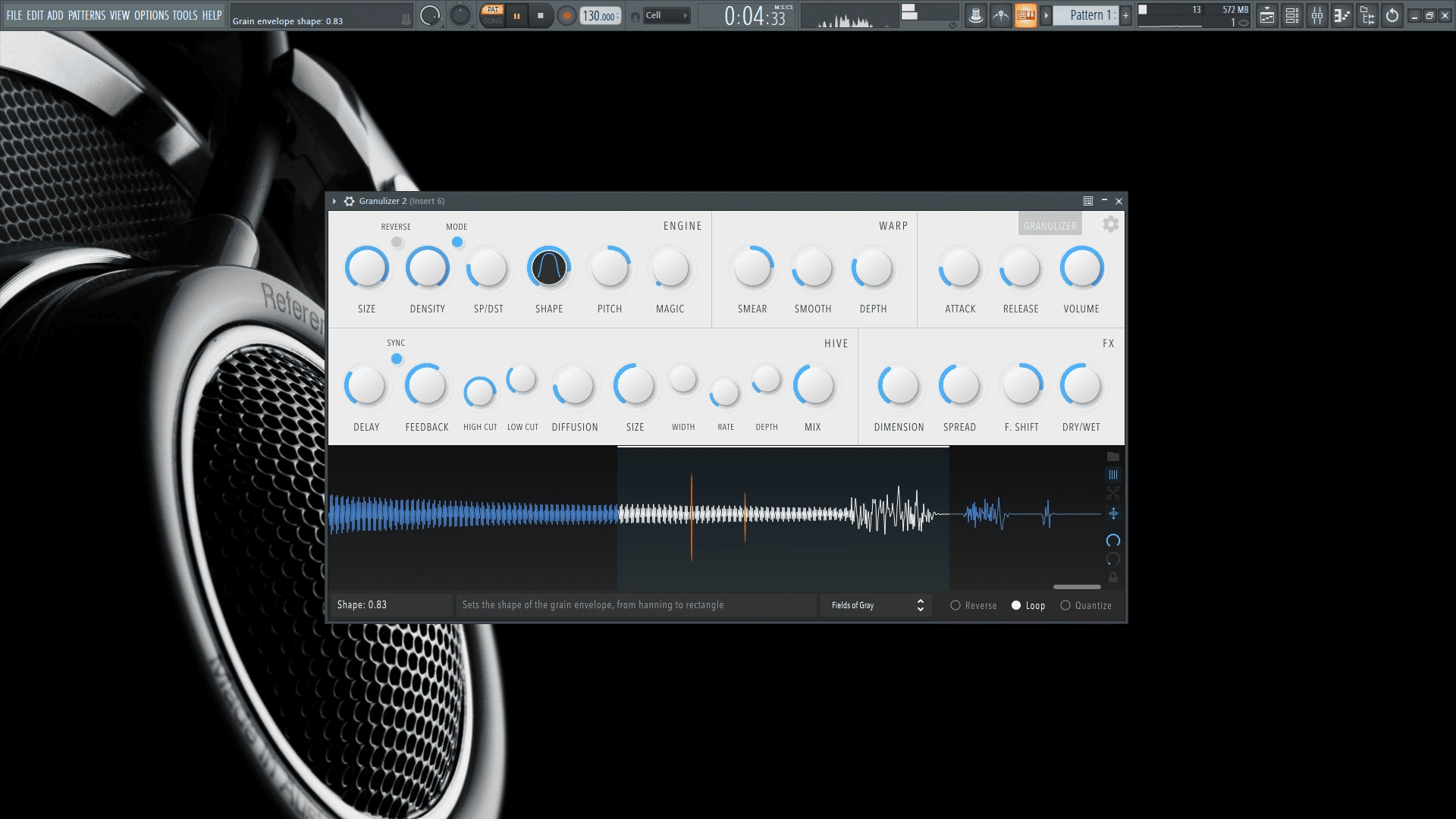Click the upper blue ring indicator beside waveform
1456x819 pixels.
[x=1112, y=541]
